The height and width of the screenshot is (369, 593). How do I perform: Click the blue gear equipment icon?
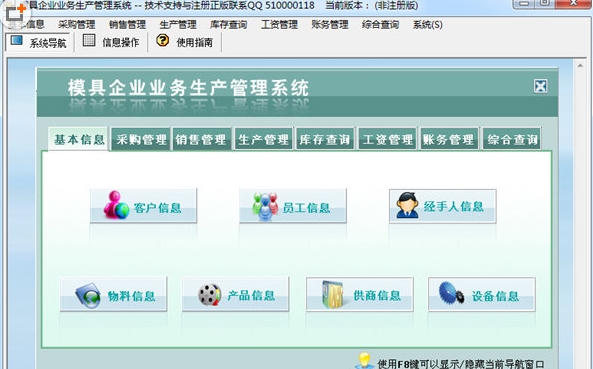(x=451, y=293)
